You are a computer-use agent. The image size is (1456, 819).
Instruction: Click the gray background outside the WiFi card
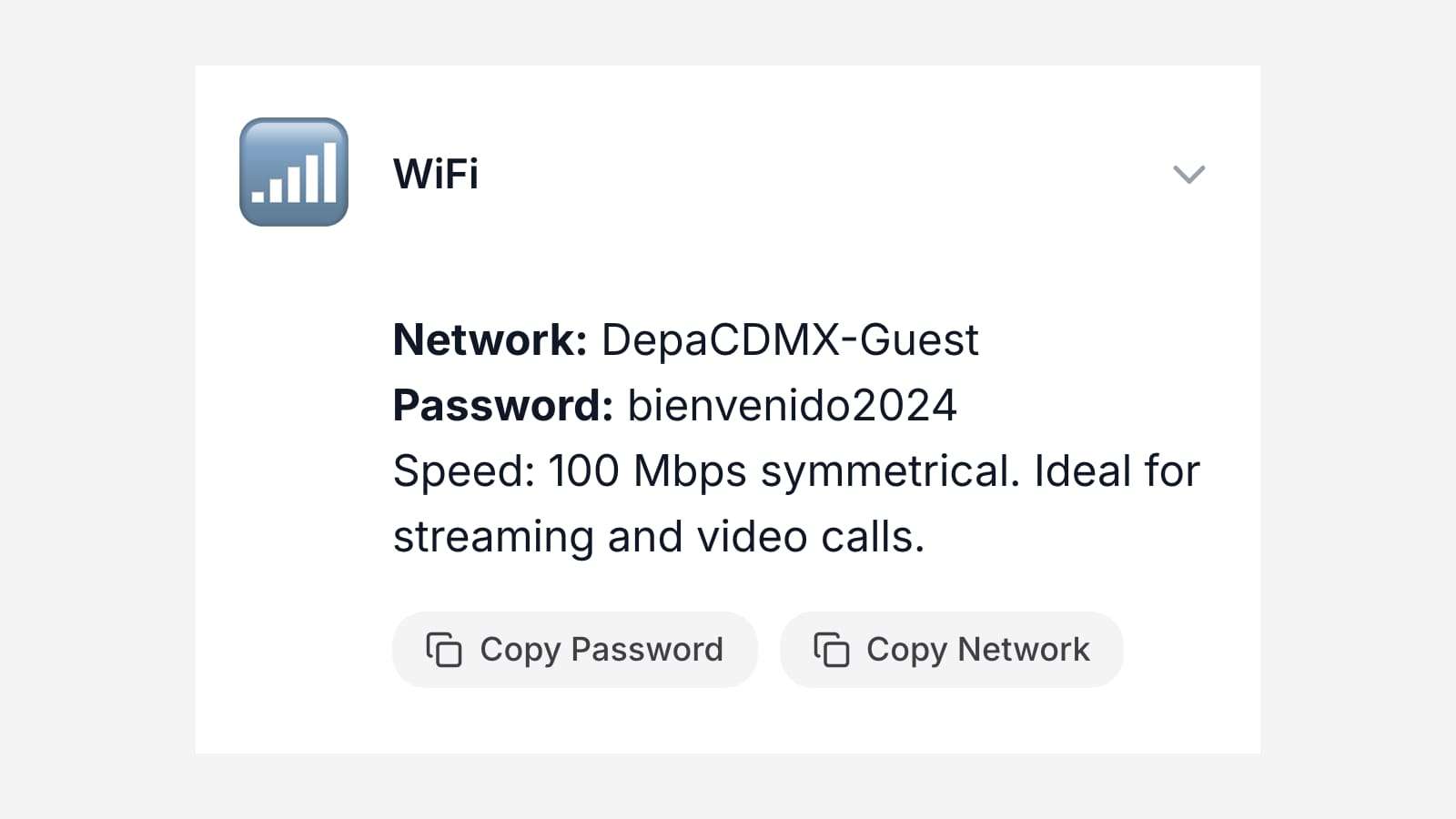click(x=91, y=409)
